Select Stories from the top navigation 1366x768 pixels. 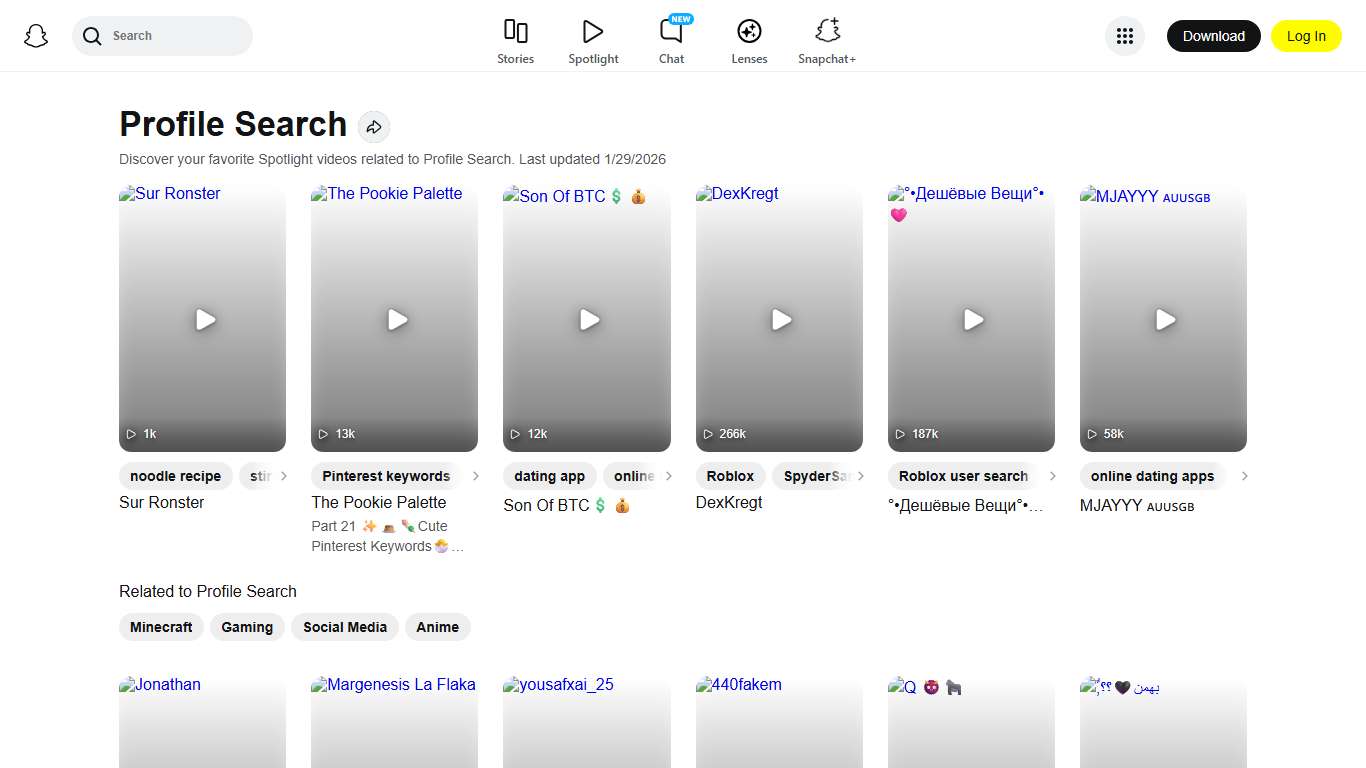[x=515, y=31]
